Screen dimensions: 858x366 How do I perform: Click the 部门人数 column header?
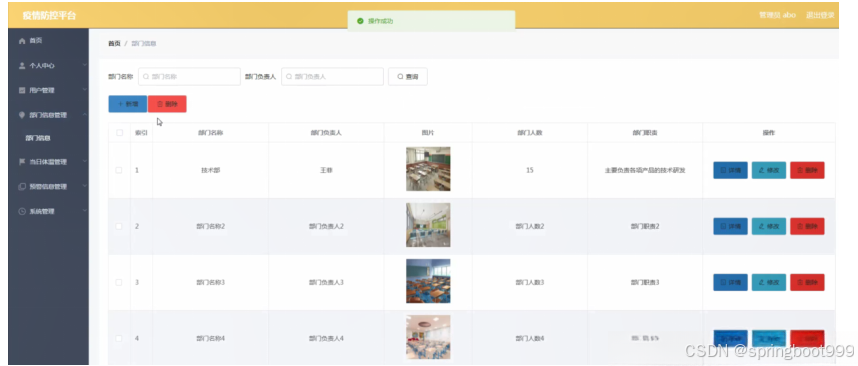pyautogui.click(x=530, y=133)
